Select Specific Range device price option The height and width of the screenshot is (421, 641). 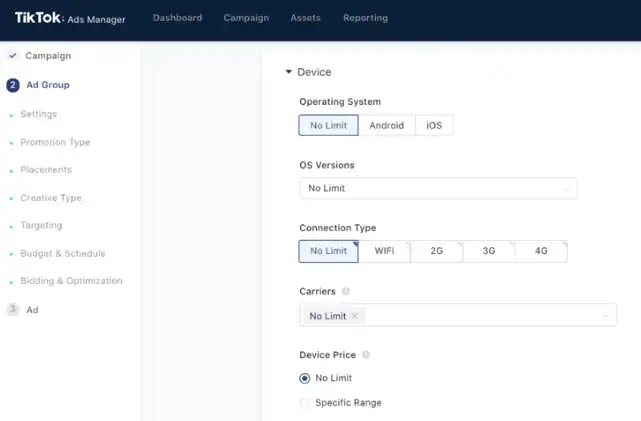pyautogui.click(x=305, y=403)
